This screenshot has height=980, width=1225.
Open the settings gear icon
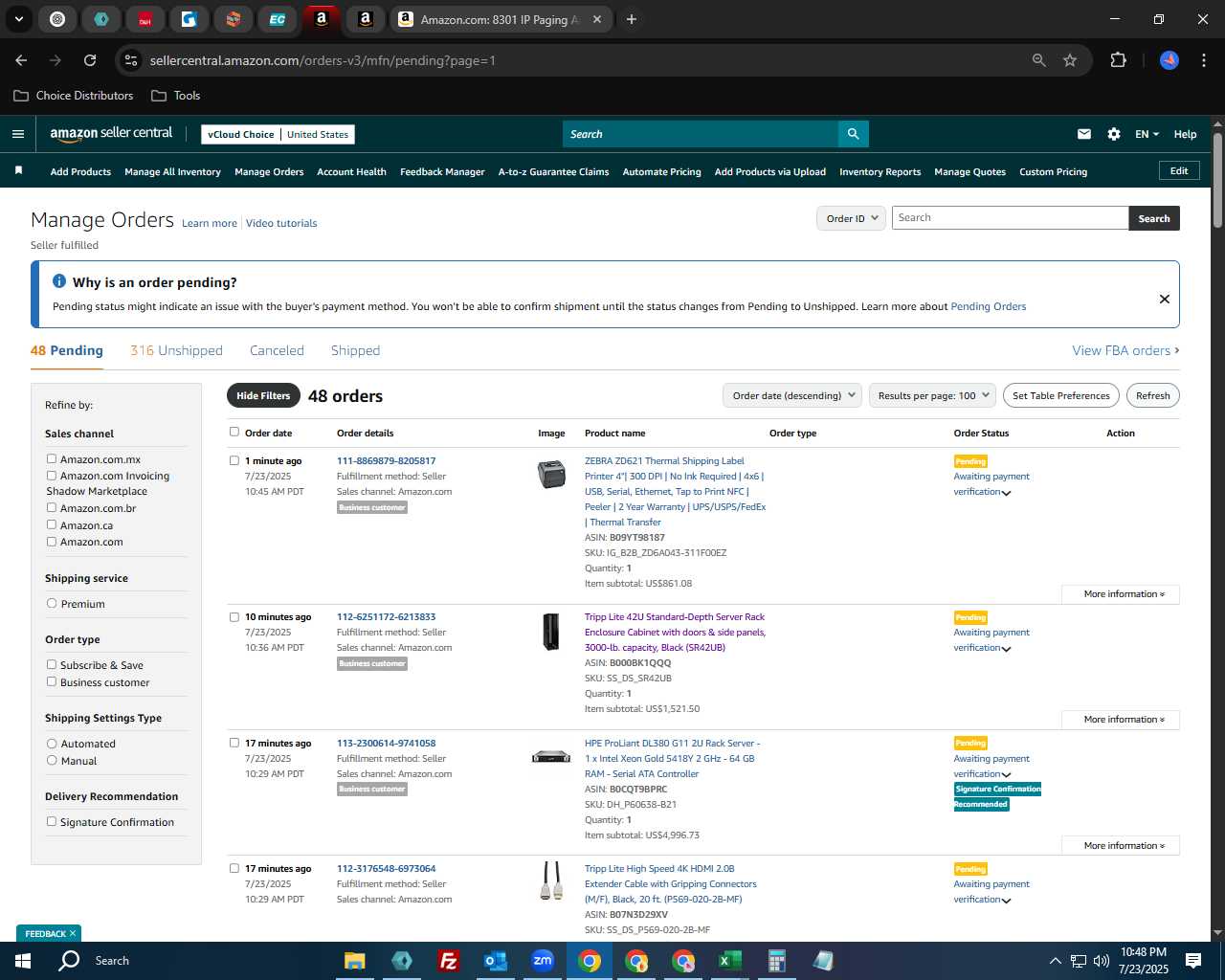(1114, 134)
